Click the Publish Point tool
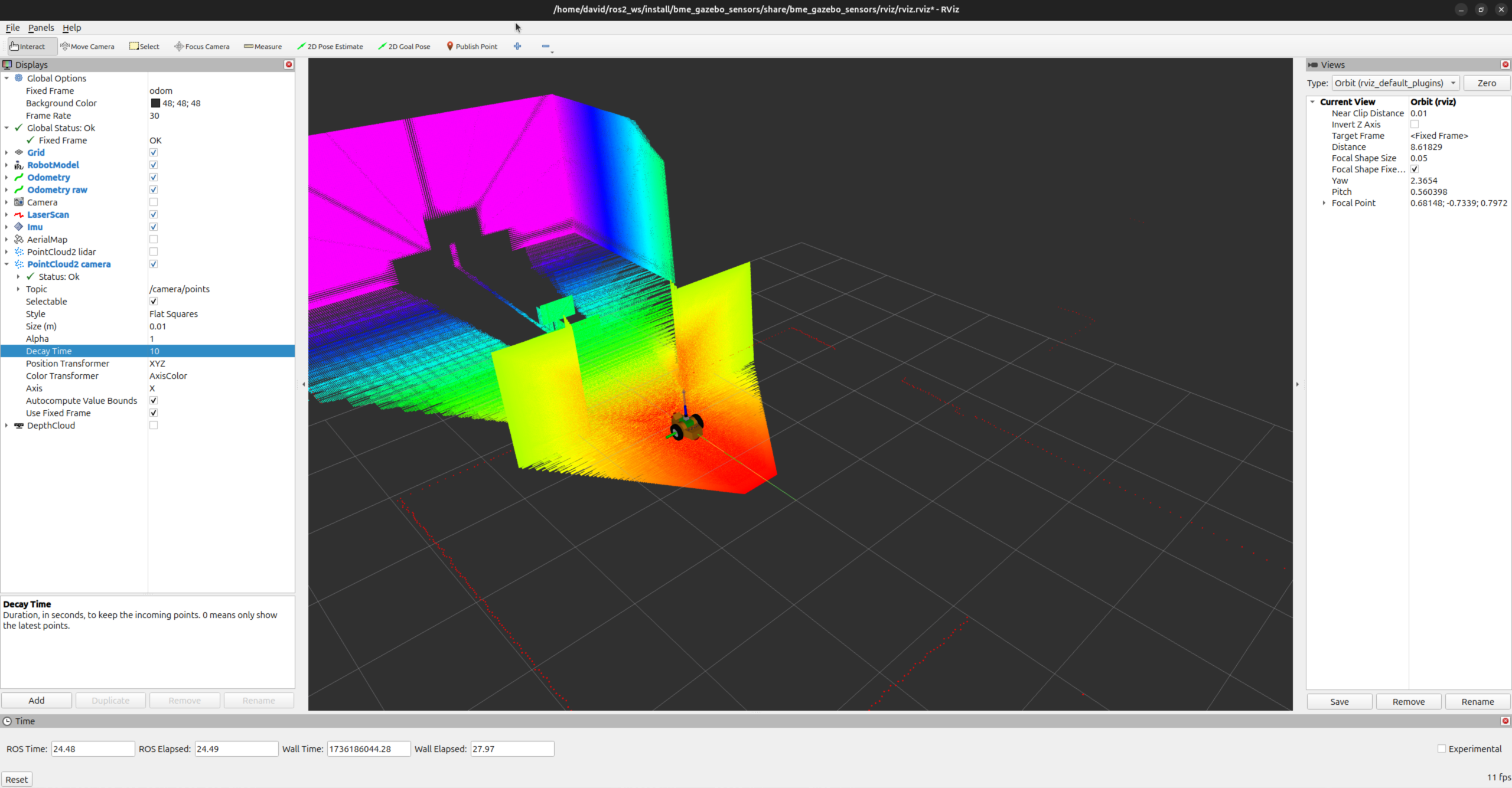This screenshot has width=1512, height=788. 472,46
